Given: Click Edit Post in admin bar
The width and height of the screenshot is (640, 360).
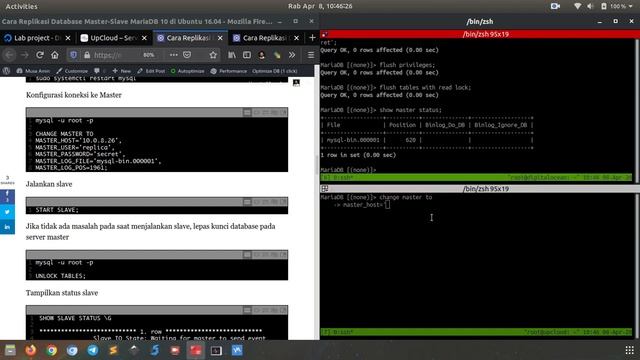Looking at the screenshot, I should (x=151, y=71).
